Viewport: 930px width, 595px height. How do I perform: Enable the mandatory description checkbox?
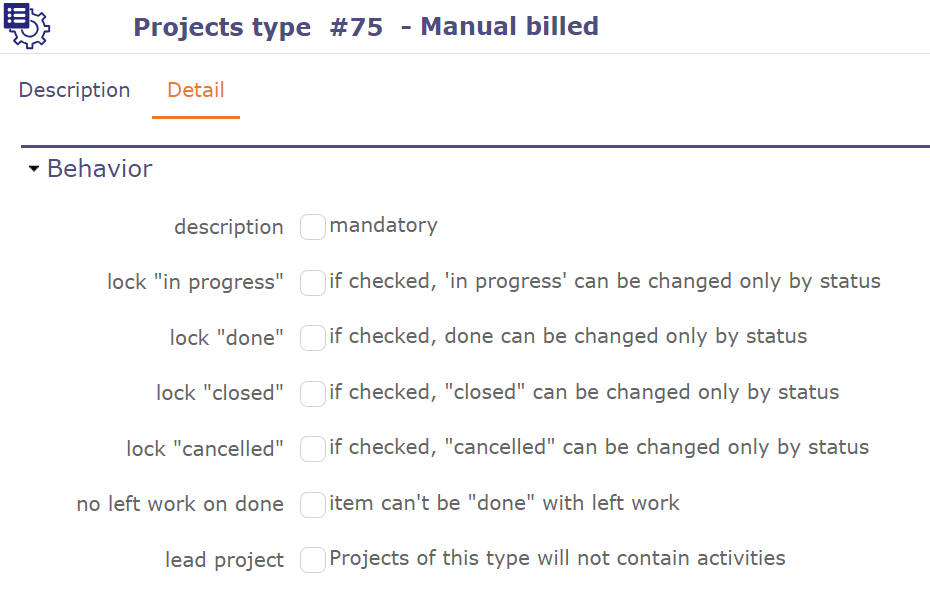pos(312,227)
